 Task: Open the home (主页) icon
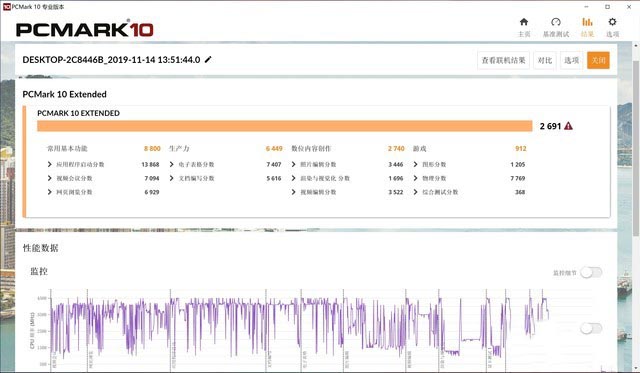(524, 22)
